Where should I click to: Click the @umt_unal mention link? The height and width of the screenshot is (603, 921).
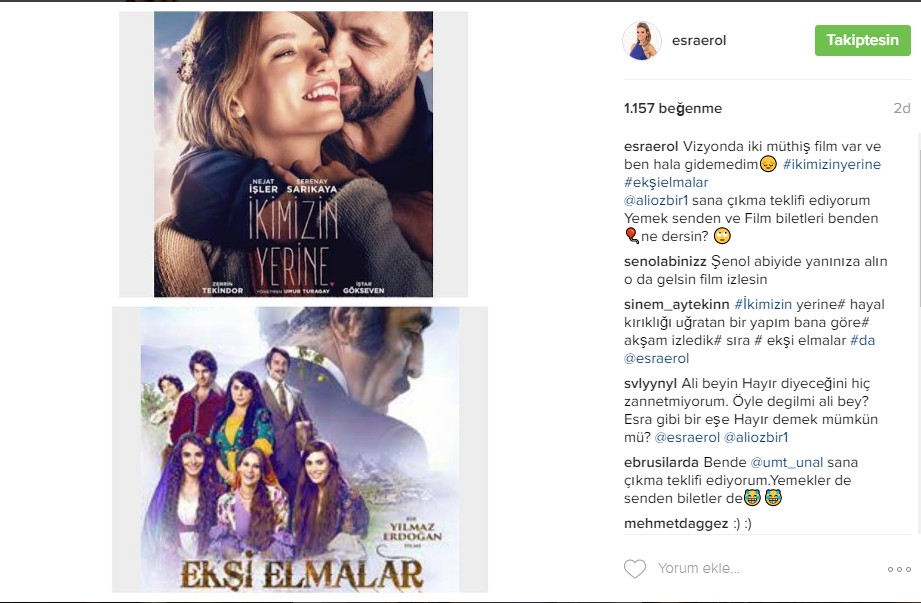[786, 462]
